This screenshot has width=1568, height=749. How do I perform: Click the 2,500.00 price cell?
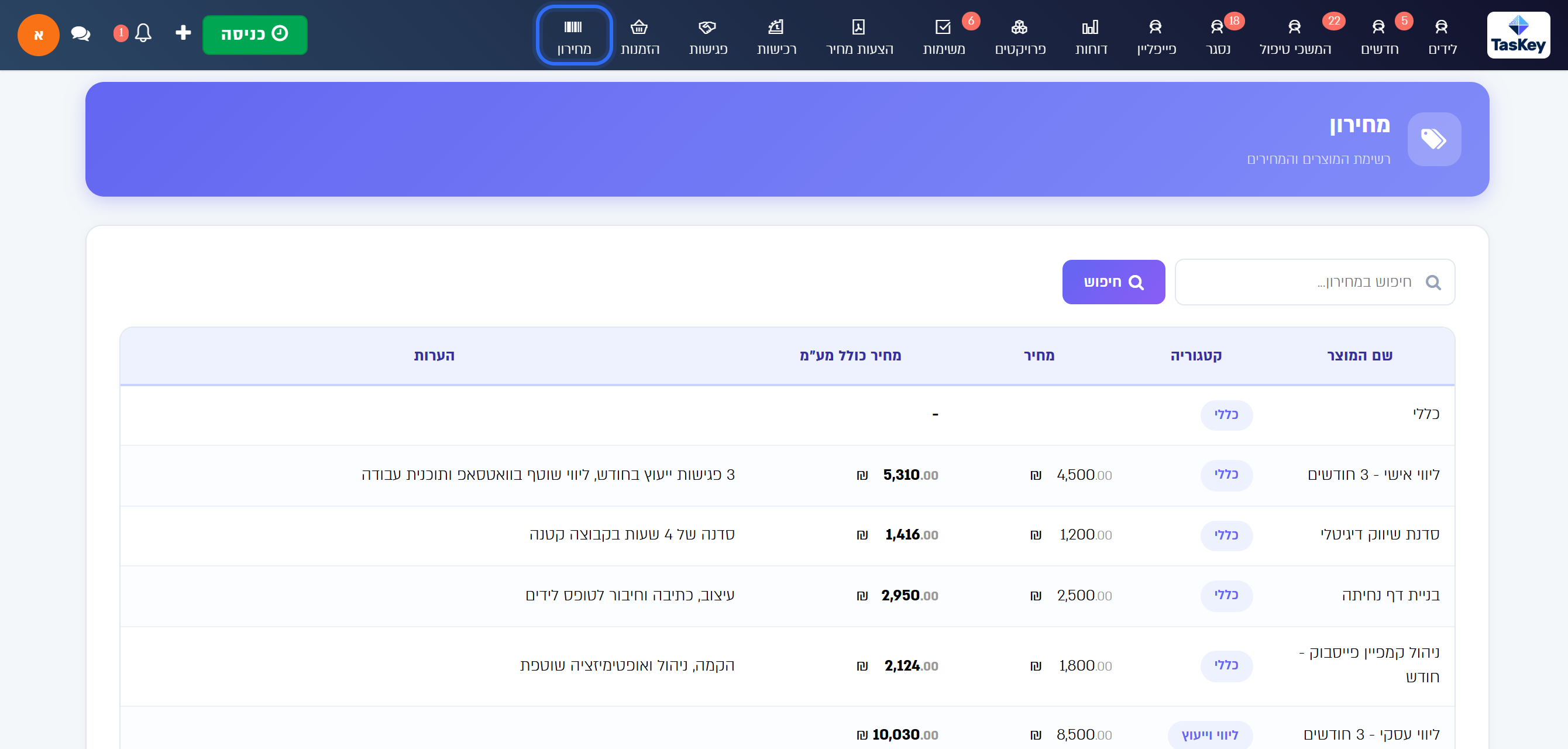[1070, 595]
